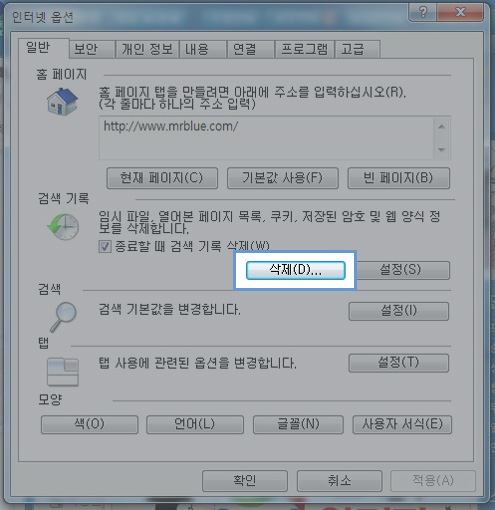Open the 색(O) color settings button
This screenshot has height=510, width=495.
(89, 424)
